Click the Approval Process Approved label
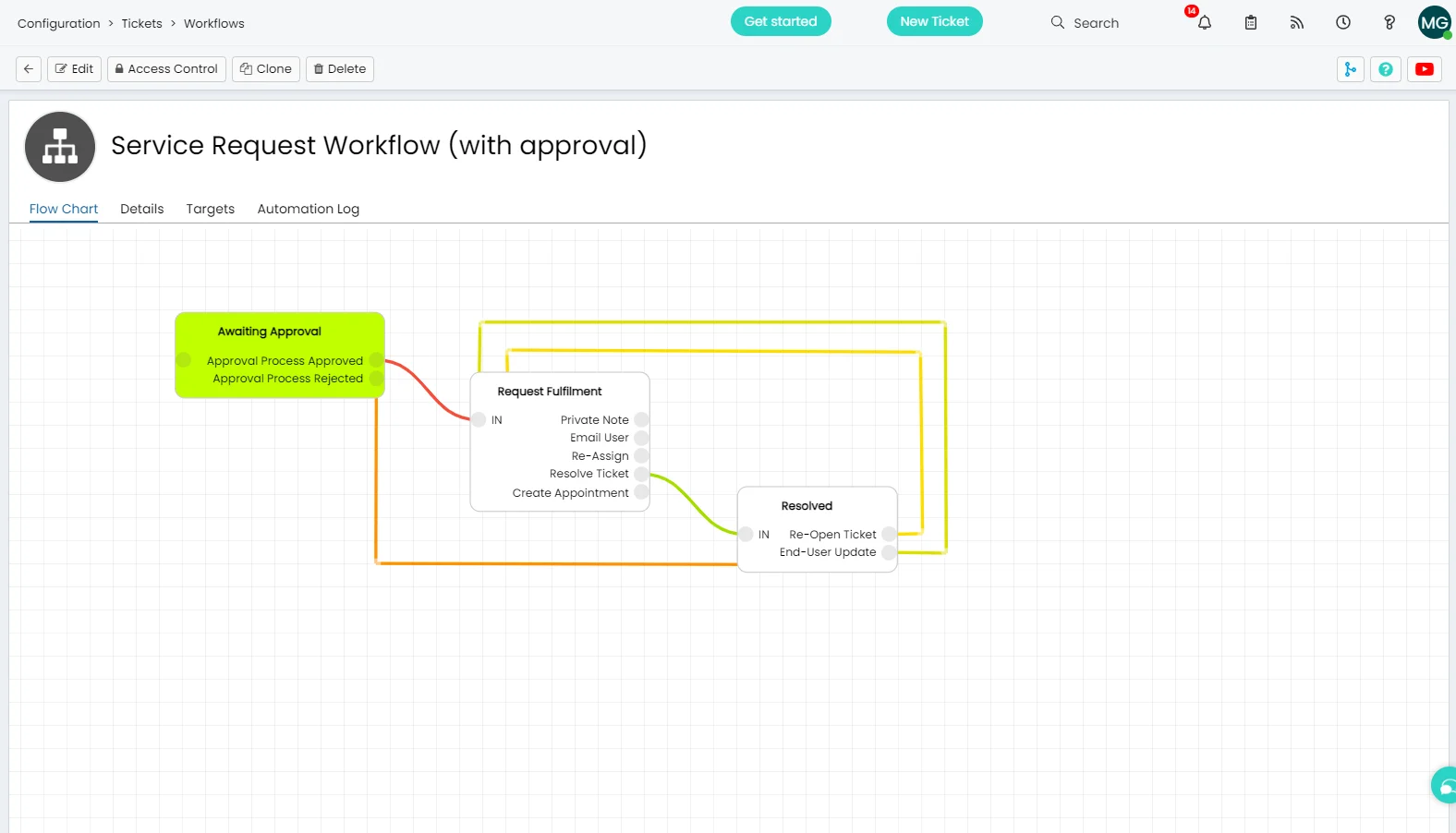The image size is (1456, 833). [x=285, y=361]
